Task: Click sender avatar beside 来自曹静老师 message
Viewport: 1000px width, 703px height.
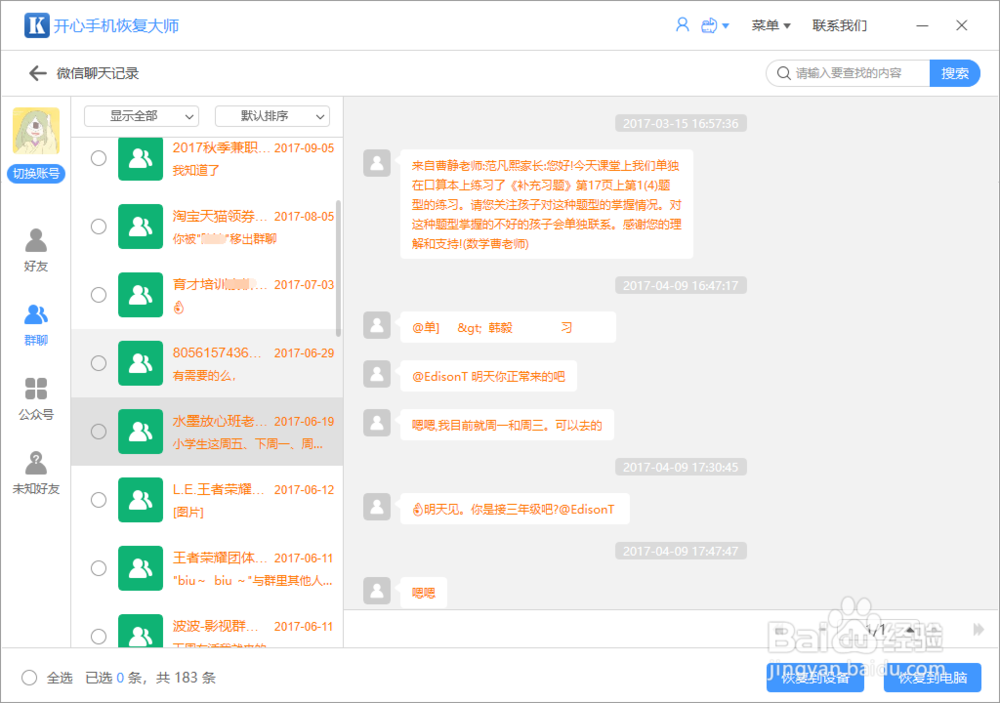Action: [377, 163]
